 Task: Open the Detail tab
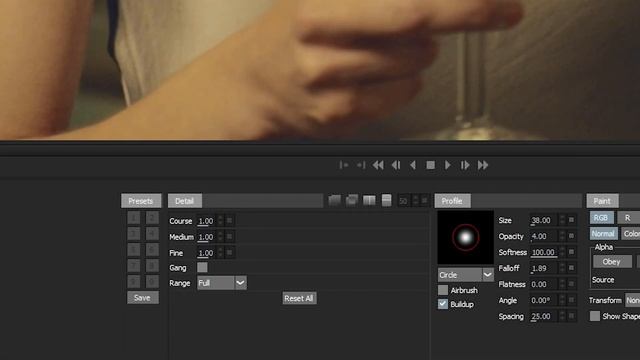coord(184,201)
